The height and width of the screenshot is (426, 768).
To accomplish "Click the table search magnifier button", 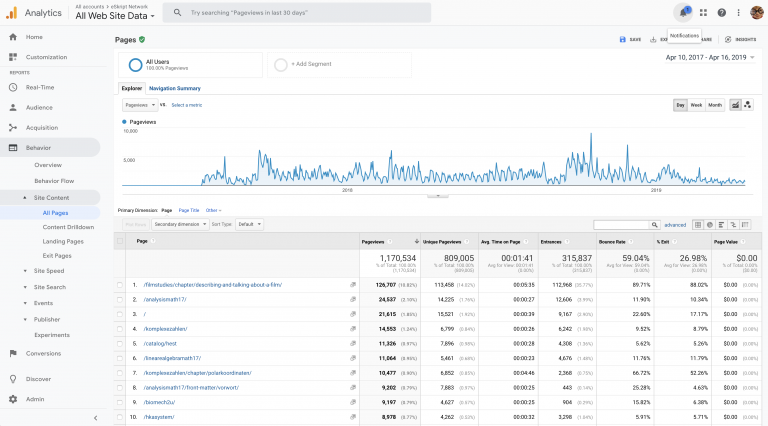I will point(654,225).
